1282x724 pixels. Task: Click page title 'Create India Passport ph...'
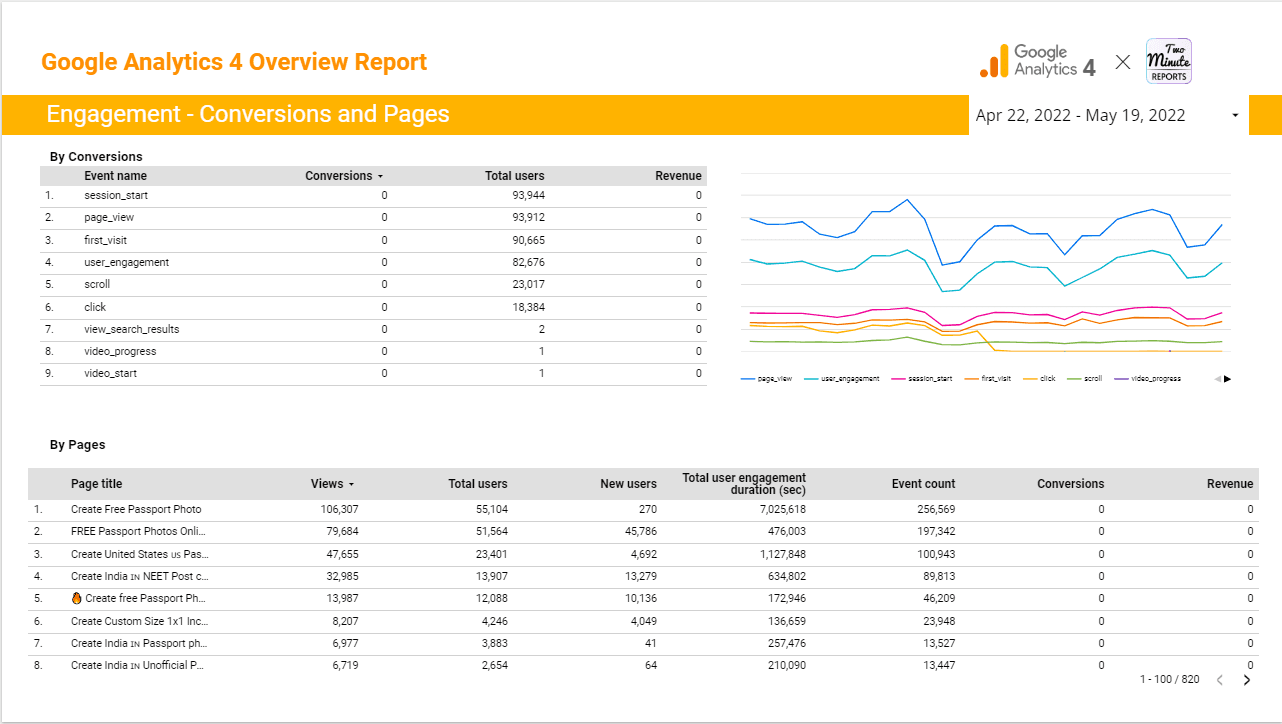tap(140, 643)
